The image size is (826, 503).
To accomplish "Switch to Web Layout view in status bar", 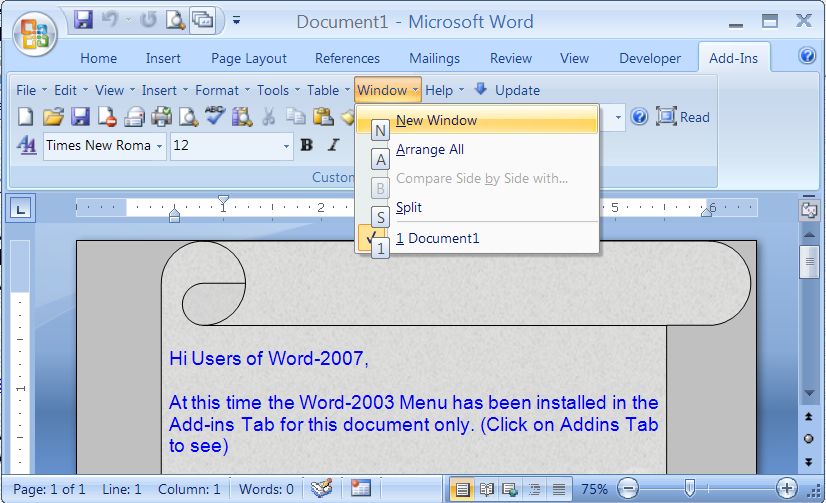I will coord(510,489).
